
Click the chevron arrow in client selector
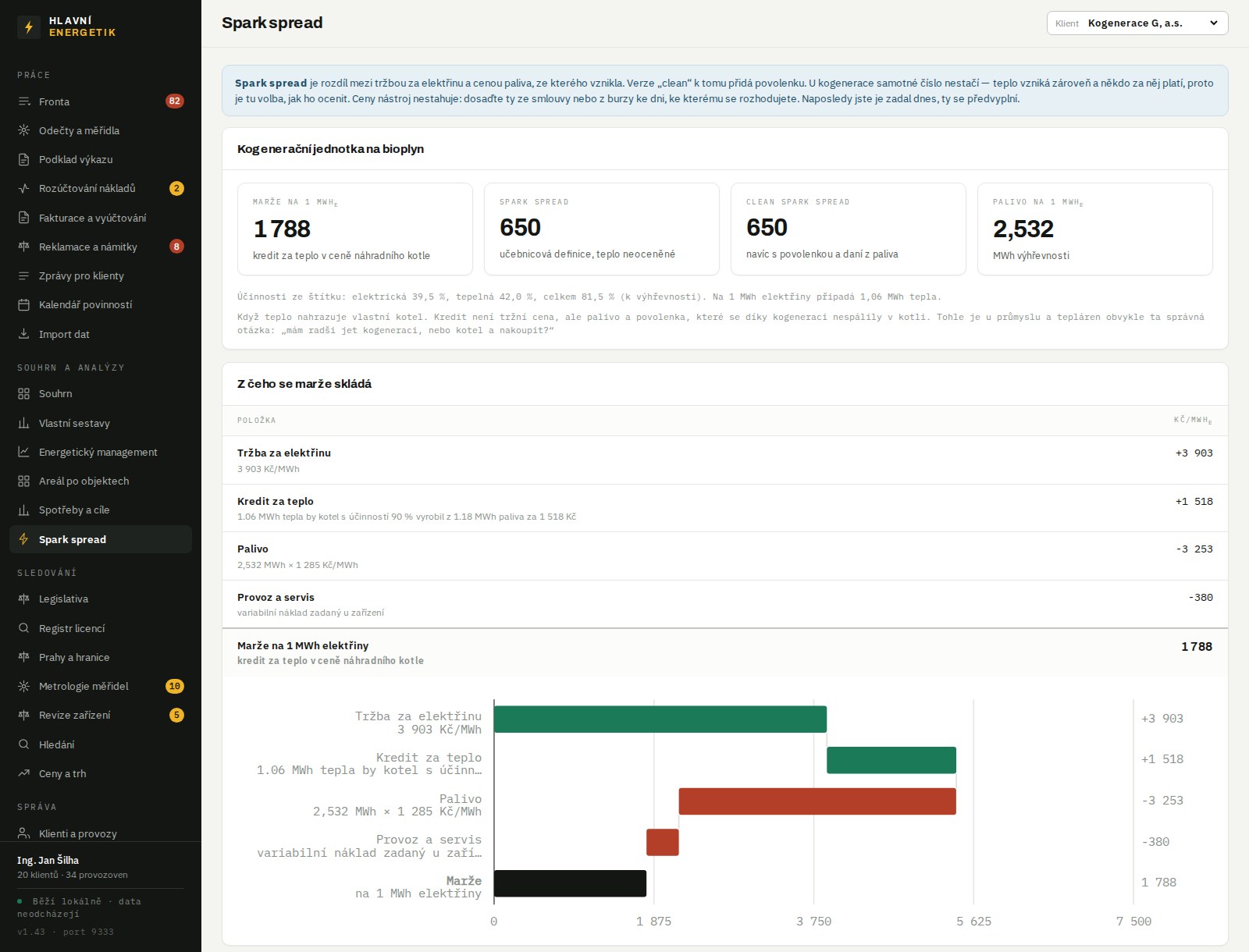coord(1214,23)
